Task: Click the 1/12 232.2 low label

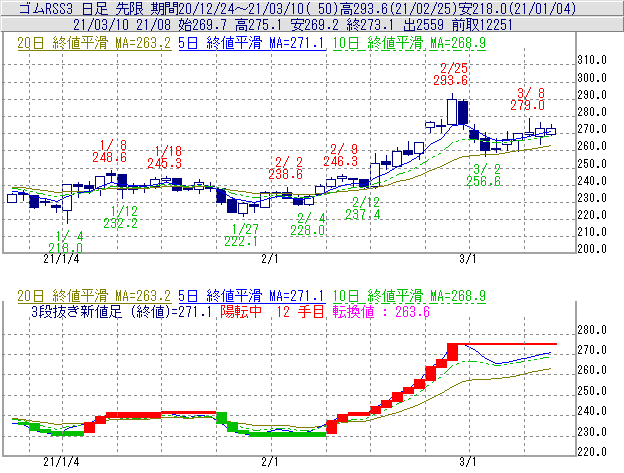Action: [x=121, y=217]
